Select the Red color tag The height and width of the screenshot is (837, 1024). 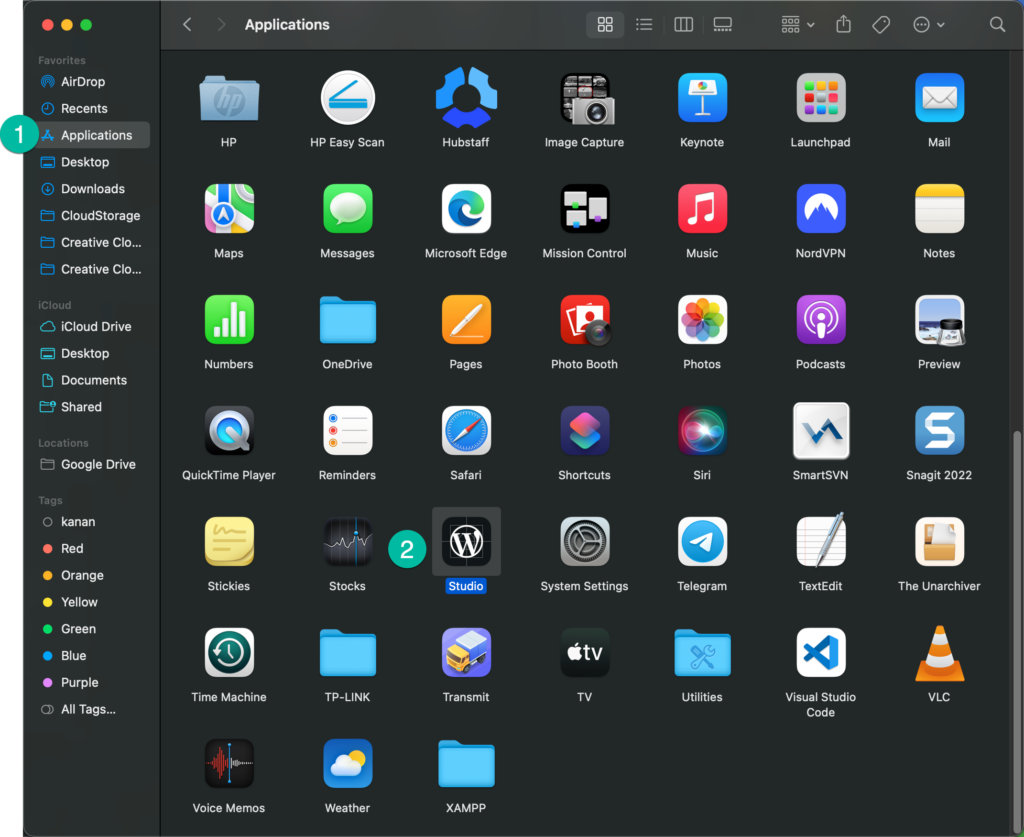click(72, 548)
